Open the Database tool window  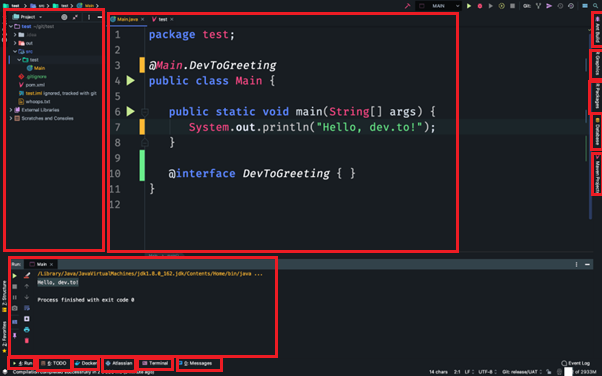pos(597,132)
